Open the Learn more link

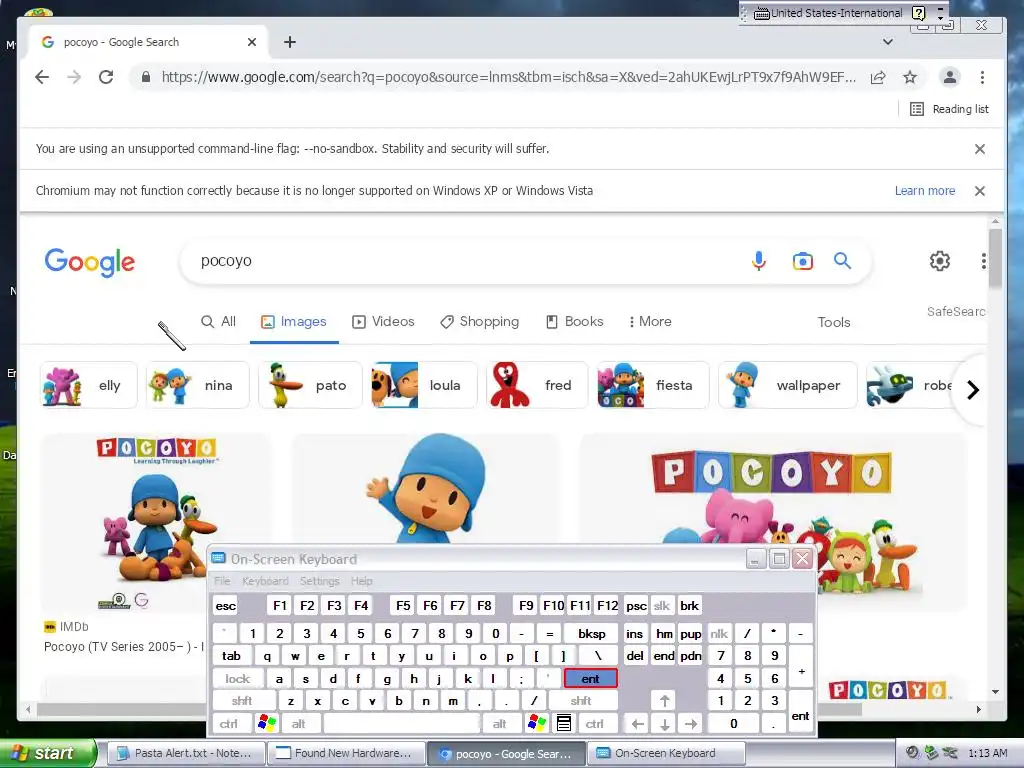(925, 191)
